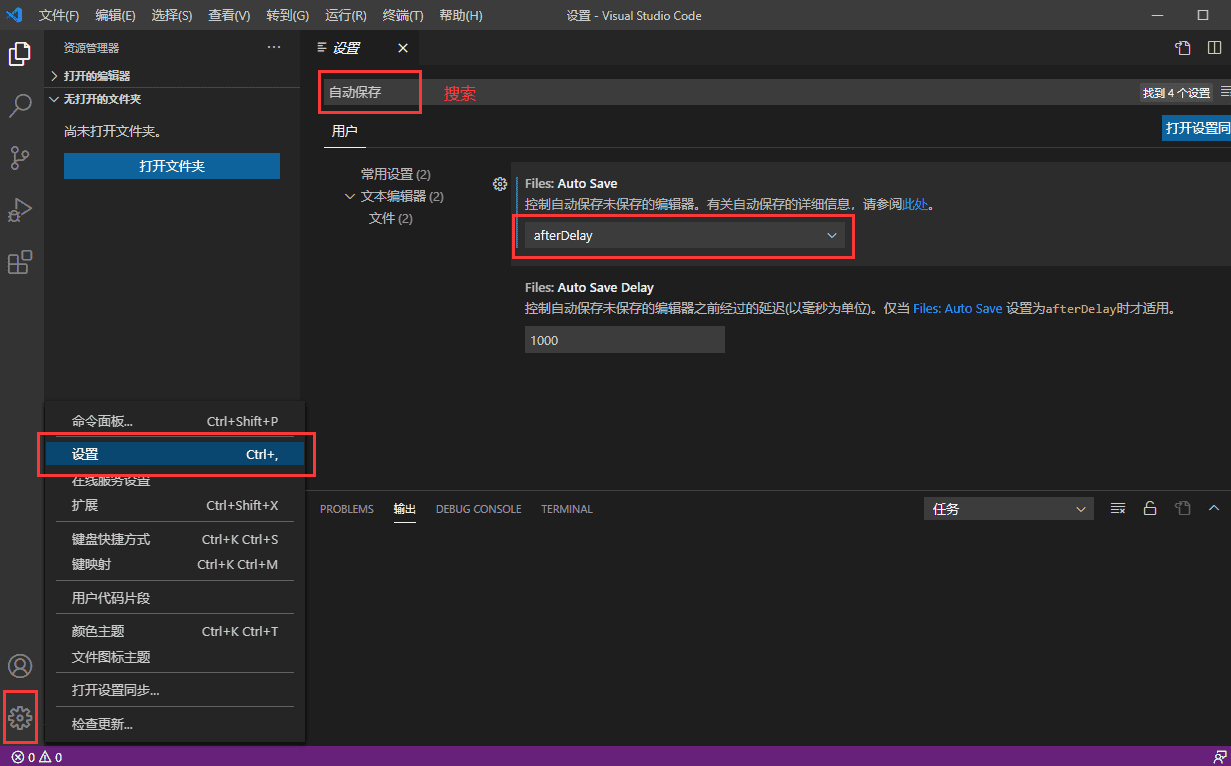Switch to the TERMINAL panel tab
This screenshot has height=766, width=1231.
pos(567,509)
